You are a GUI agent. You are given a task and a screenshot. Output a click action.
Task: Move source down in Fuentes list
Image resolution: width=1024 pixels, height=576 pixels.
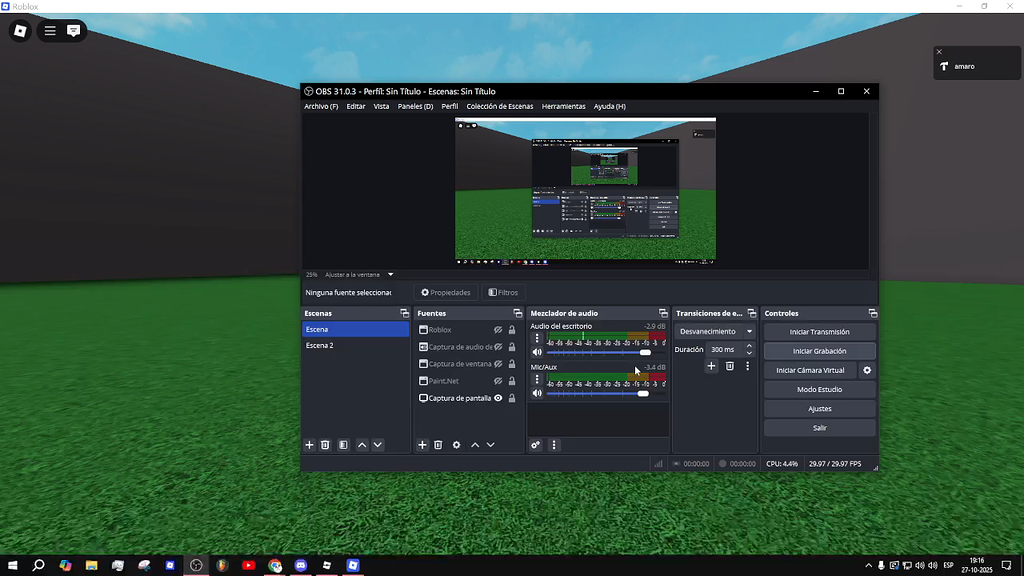tap(490, 445)
